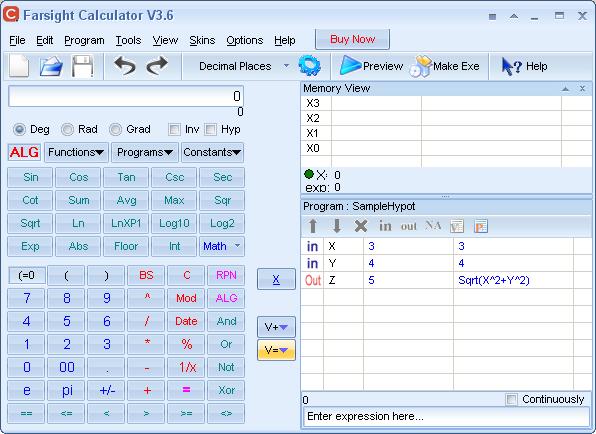Open the File menu
The width and height of the screenshot is (596, 434).
pyautogui.click(x=17, y=40)
